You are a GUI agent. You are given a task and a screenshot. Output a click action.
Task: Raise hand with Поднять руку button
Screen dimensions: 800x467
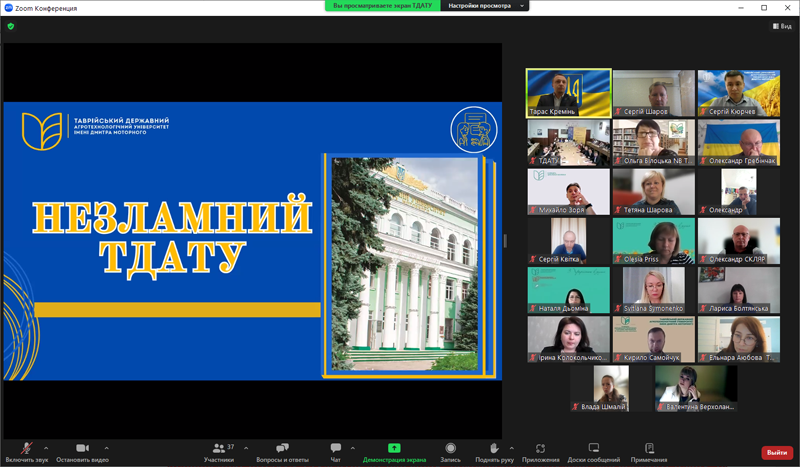point(494,452)
